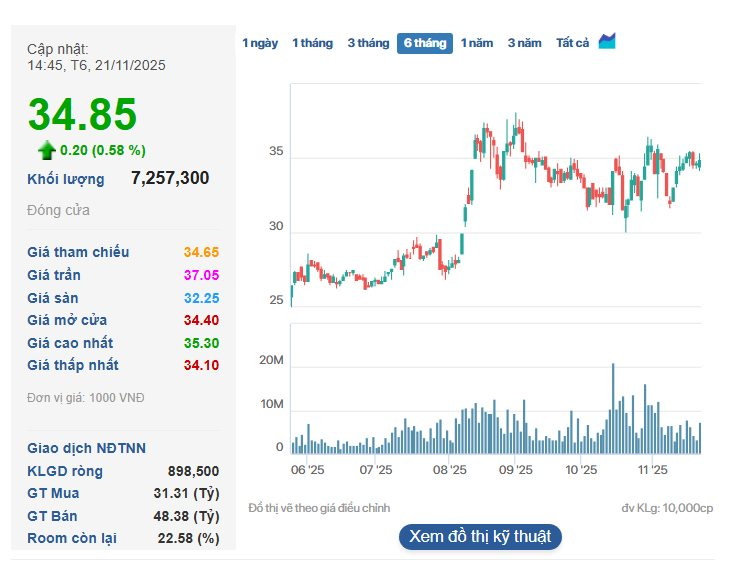The image size is (739, 563).
Task: Show the 1 năm chart range
Action: coord(477,43)
